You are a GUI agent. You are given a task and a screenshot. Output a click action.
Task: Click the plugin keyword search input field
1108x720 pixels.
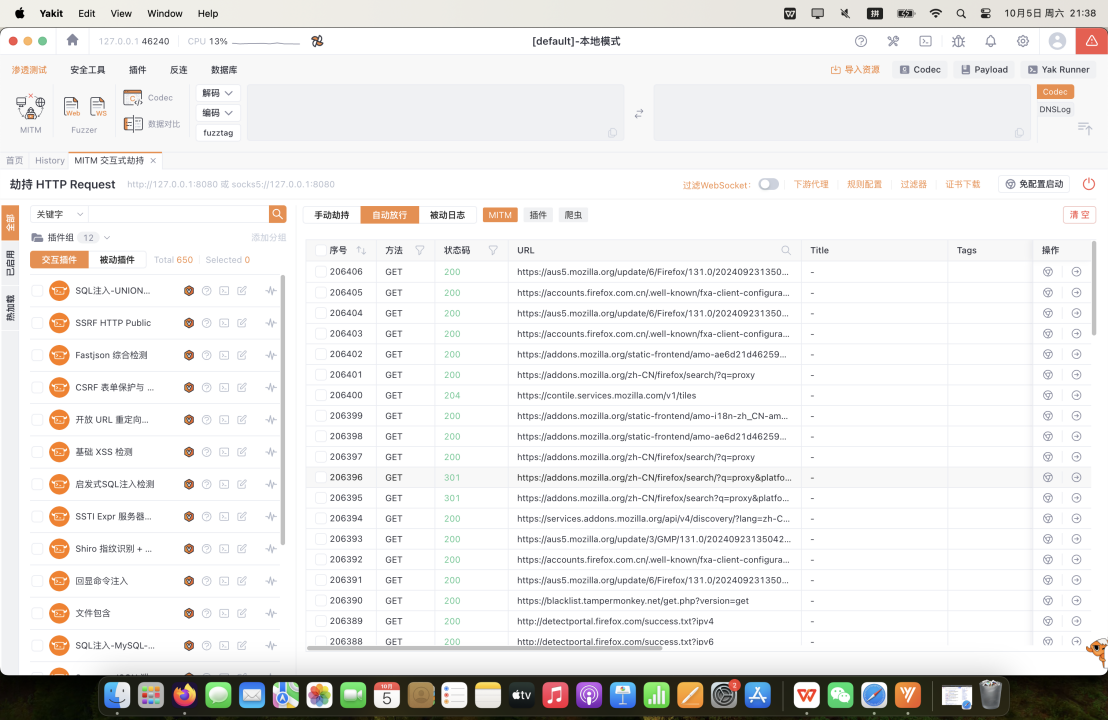tap(178, 214)
